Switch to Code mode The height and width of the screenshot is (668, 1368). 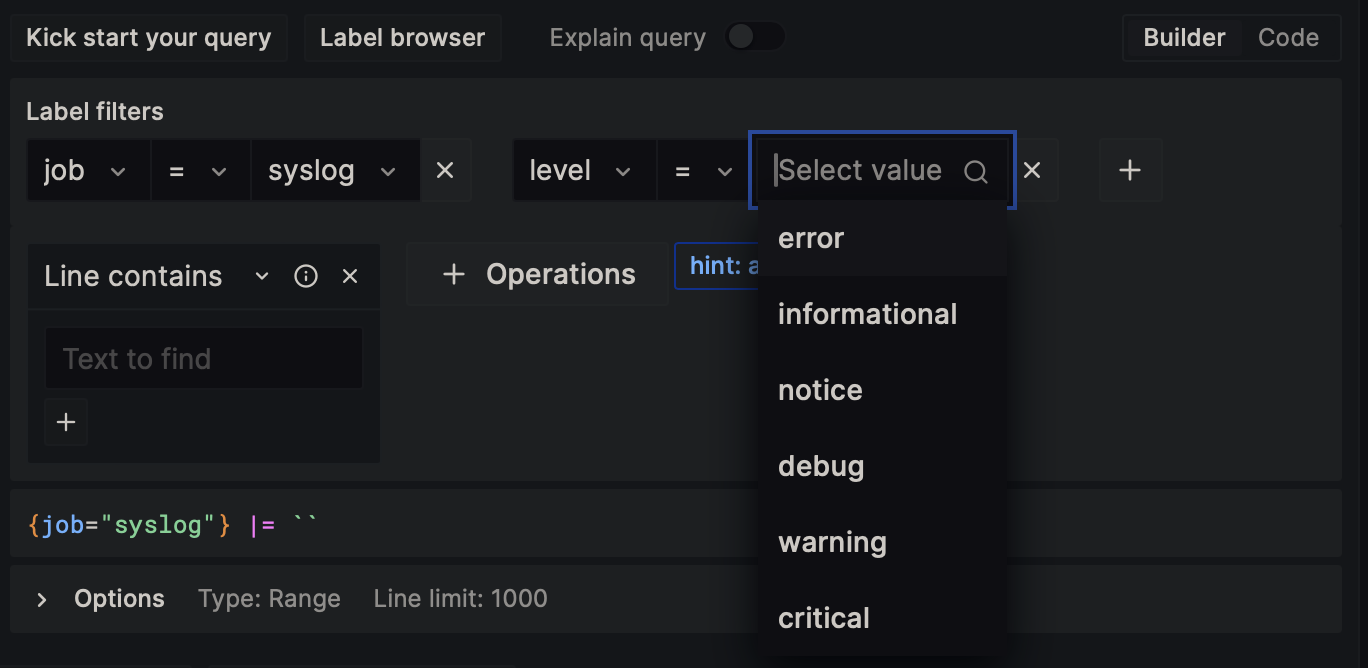(1288, 38)
